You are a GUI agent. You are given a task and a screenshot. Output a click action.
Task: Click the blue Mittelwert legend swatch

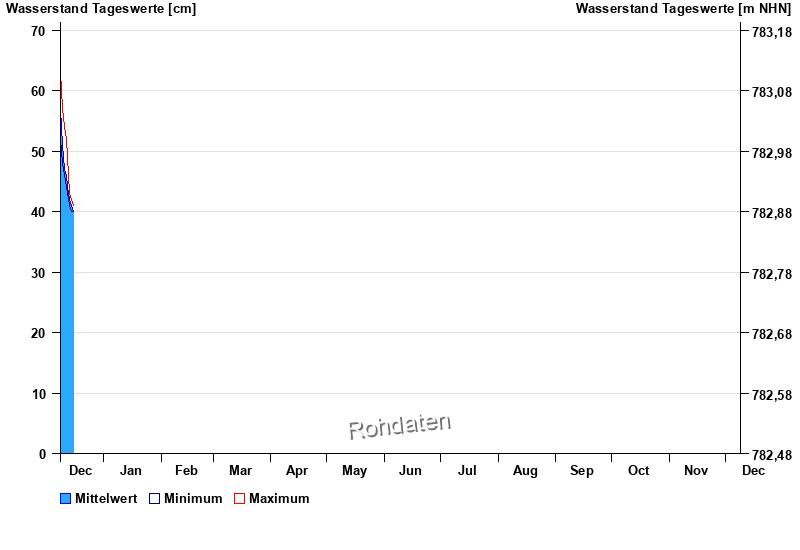pyautogui.click(x=66, y=499)
